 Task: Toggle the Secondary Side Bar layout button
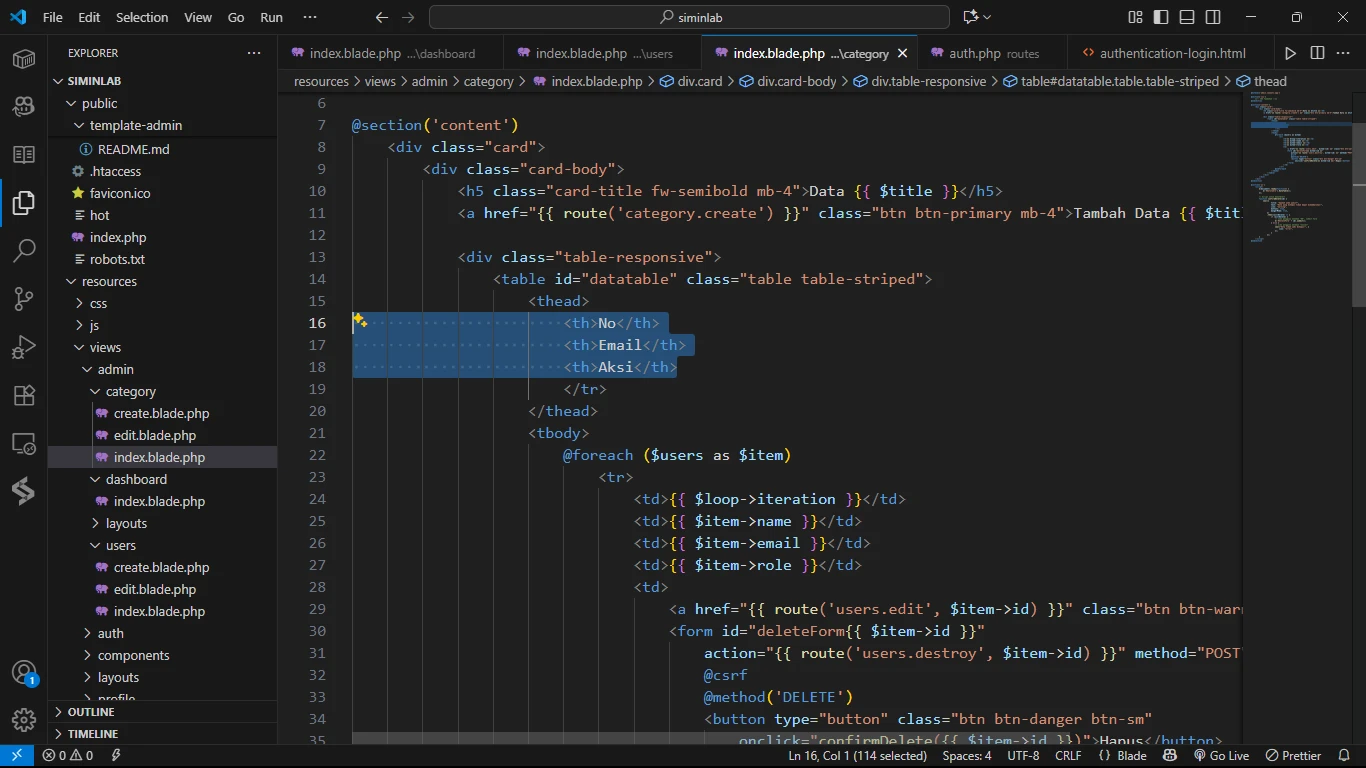click(1213, 17)
